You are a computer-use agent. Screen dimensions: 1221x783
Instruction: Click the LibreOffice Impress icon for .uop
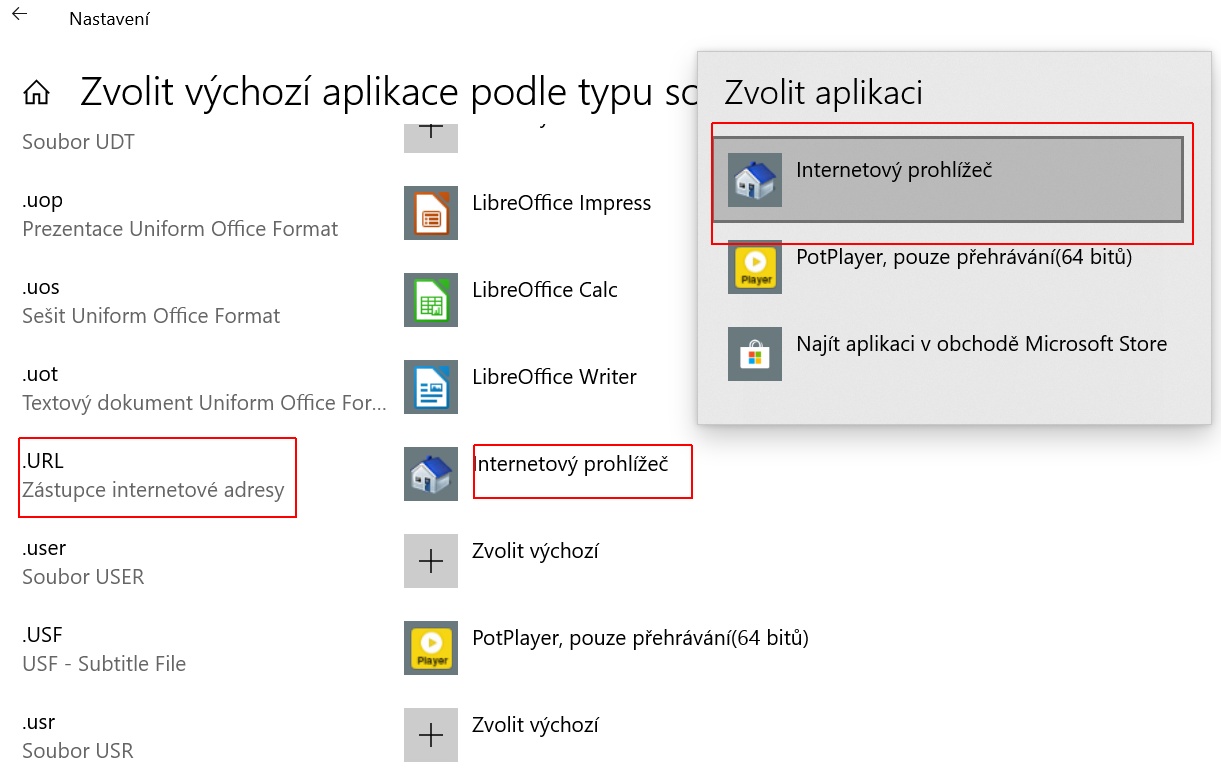pos(431,213)
